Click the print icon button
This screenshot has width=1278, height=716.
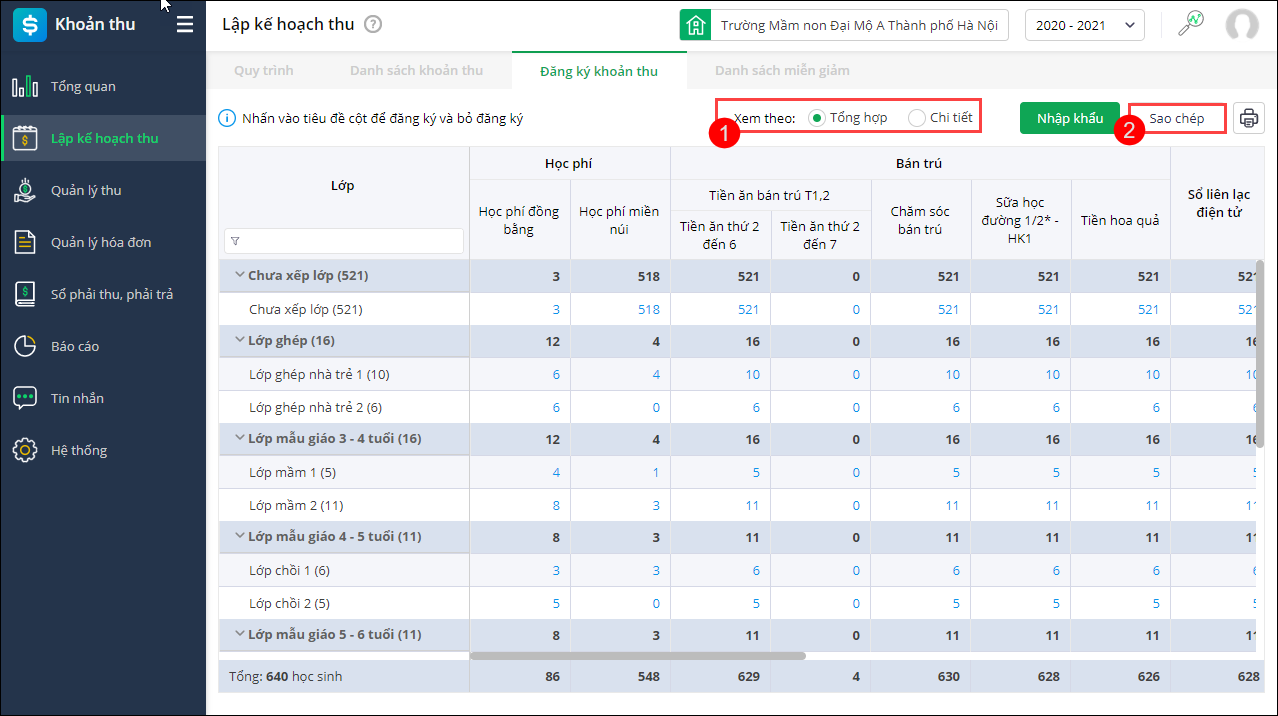1248,118
